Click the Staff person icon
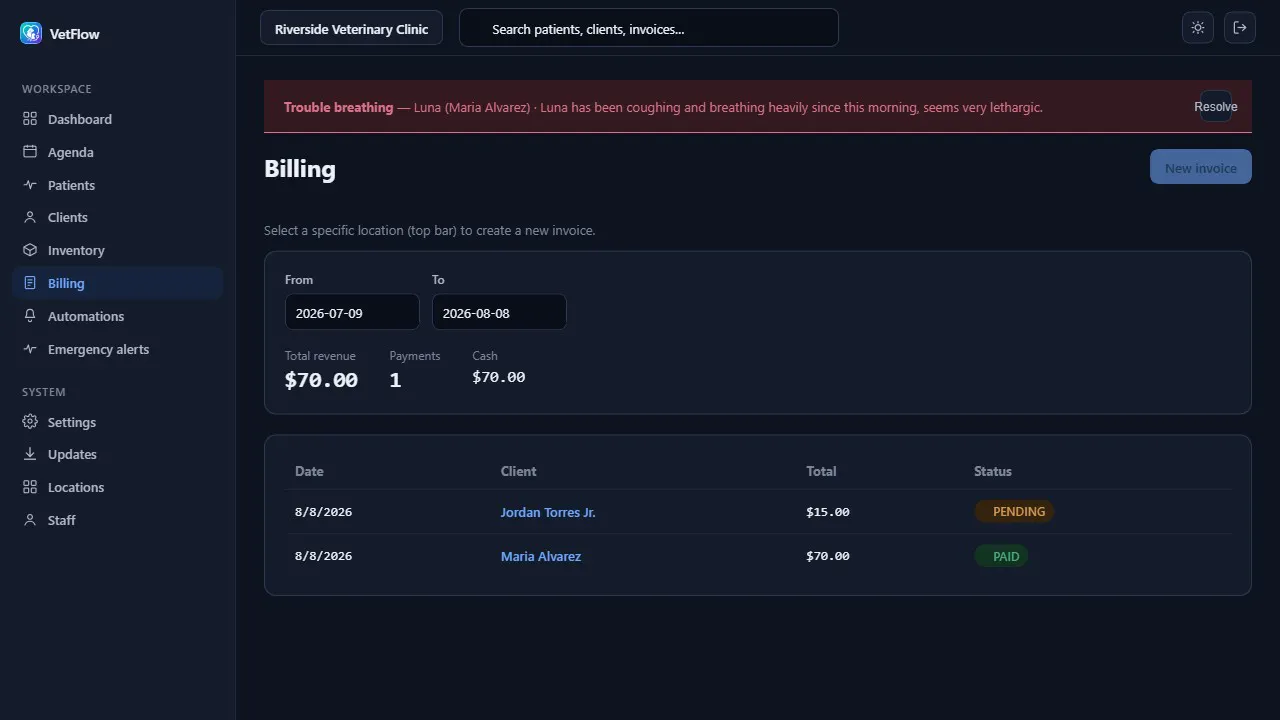1280x720 pixels. (30, 520)
